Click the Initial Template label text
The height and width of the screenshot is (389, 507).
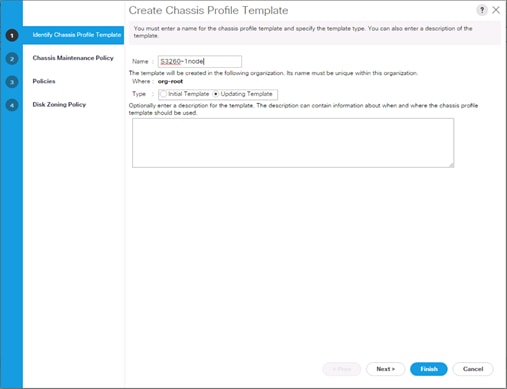click(x=189, y=94)
